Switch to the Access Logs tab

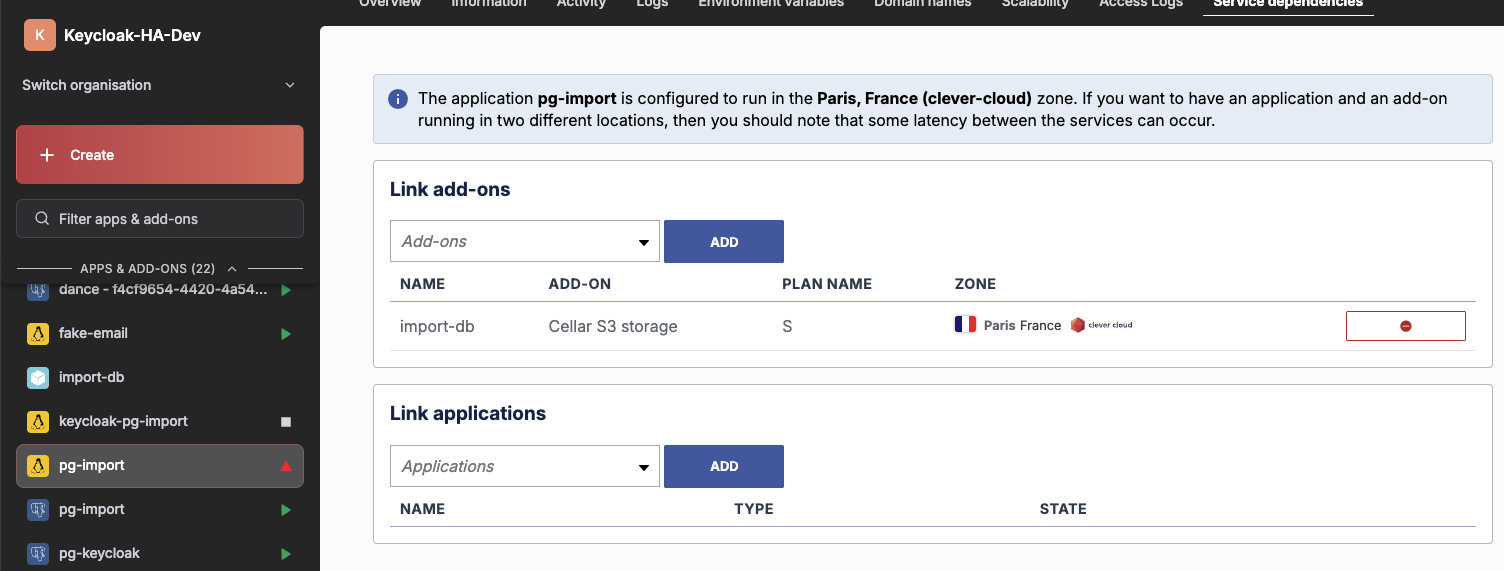click(x=1141, y=4)
